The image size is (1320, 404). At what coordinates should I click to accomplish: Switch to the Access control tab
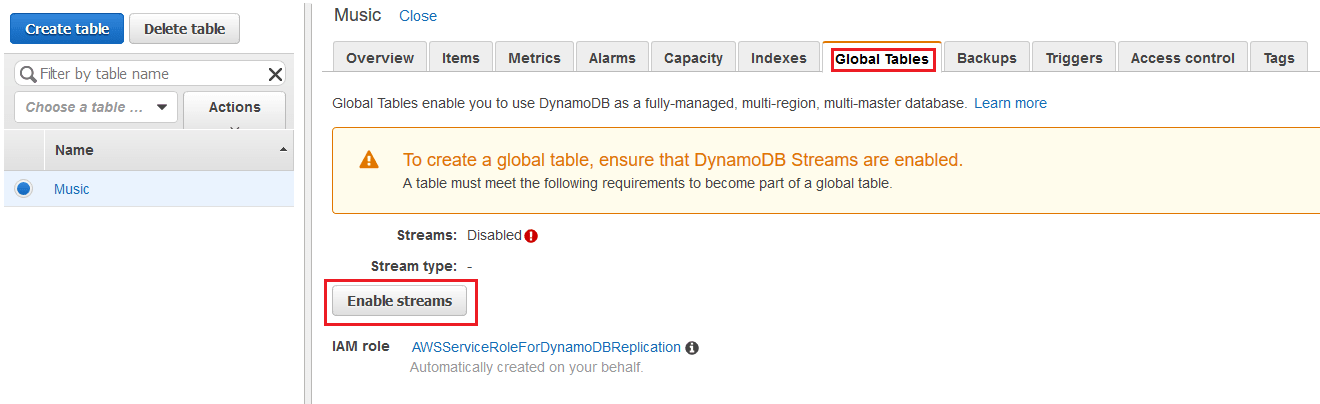(1182, 58)
